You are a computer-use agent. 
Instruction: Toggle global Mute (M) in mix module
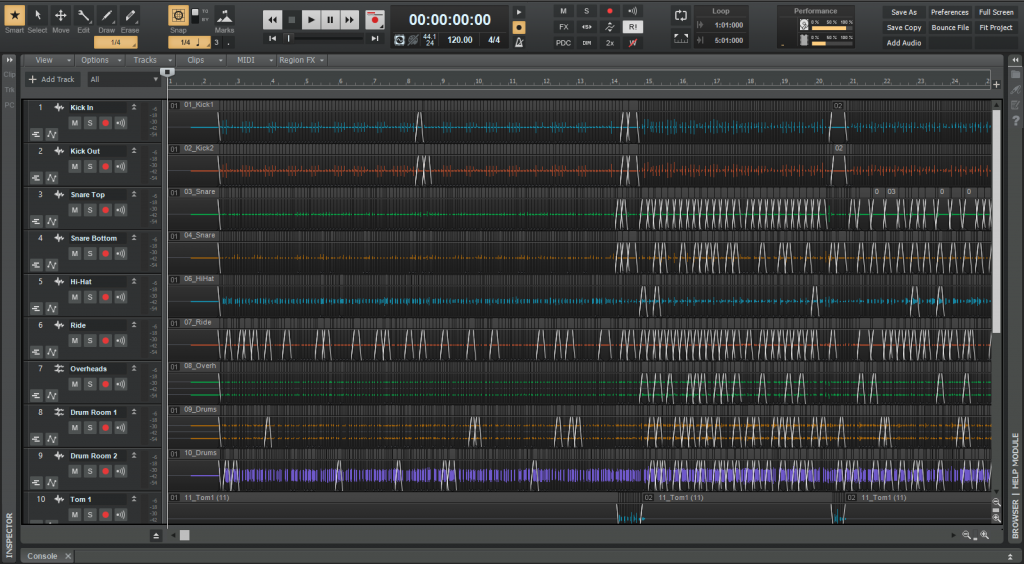pyautogui.click(x=563, y=11)
